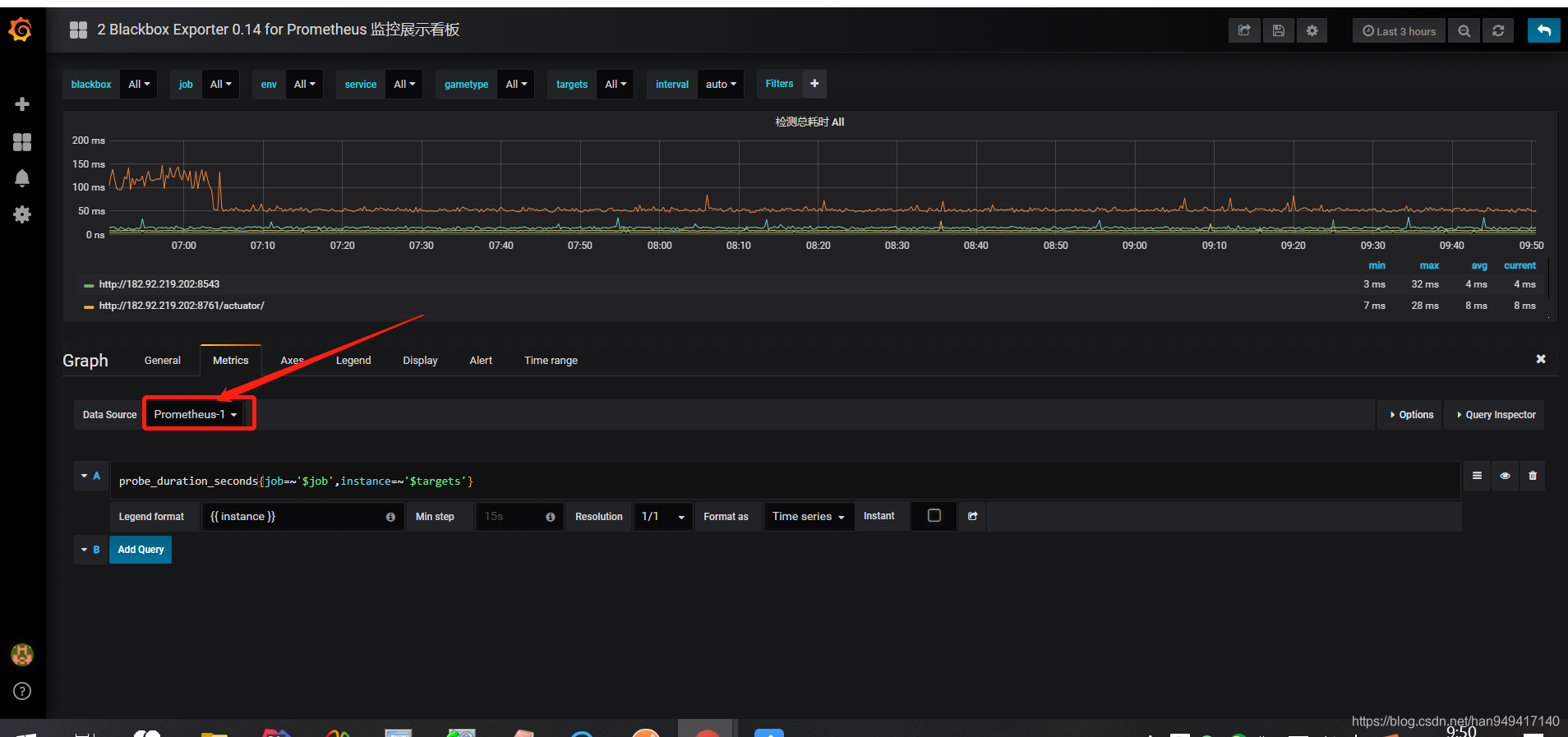The width and height of the screenshot is (1568, 737).
Task: Toggle the 8761/actuator legend series
Action: click(182, 306)
